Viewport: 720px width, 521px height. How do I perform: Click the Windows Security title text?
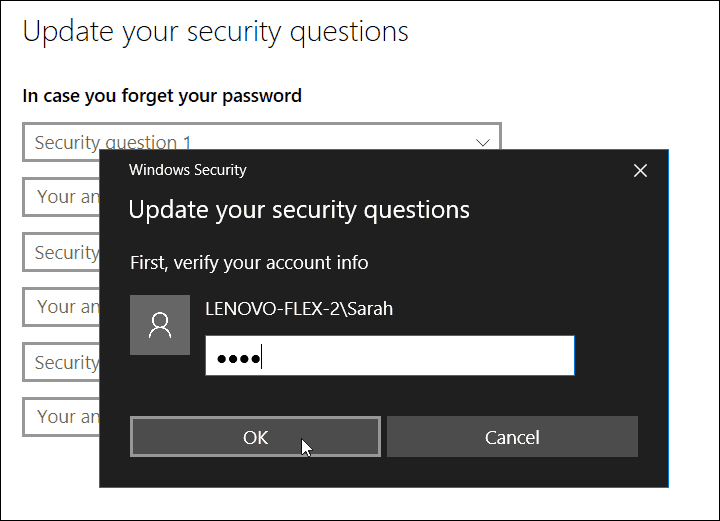[x=188, y=170]
